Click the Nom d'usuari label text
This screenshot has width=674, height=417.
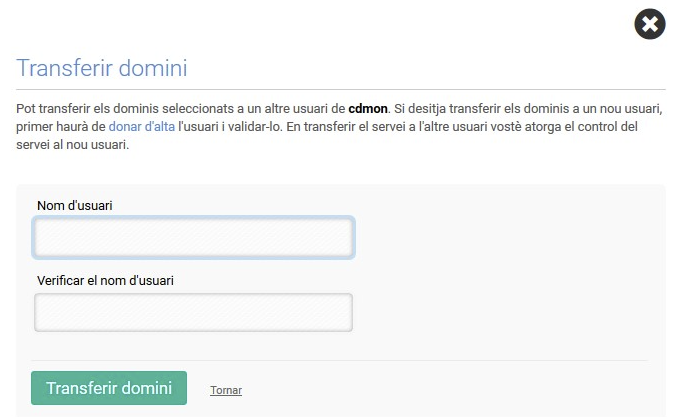click(75, 205)
